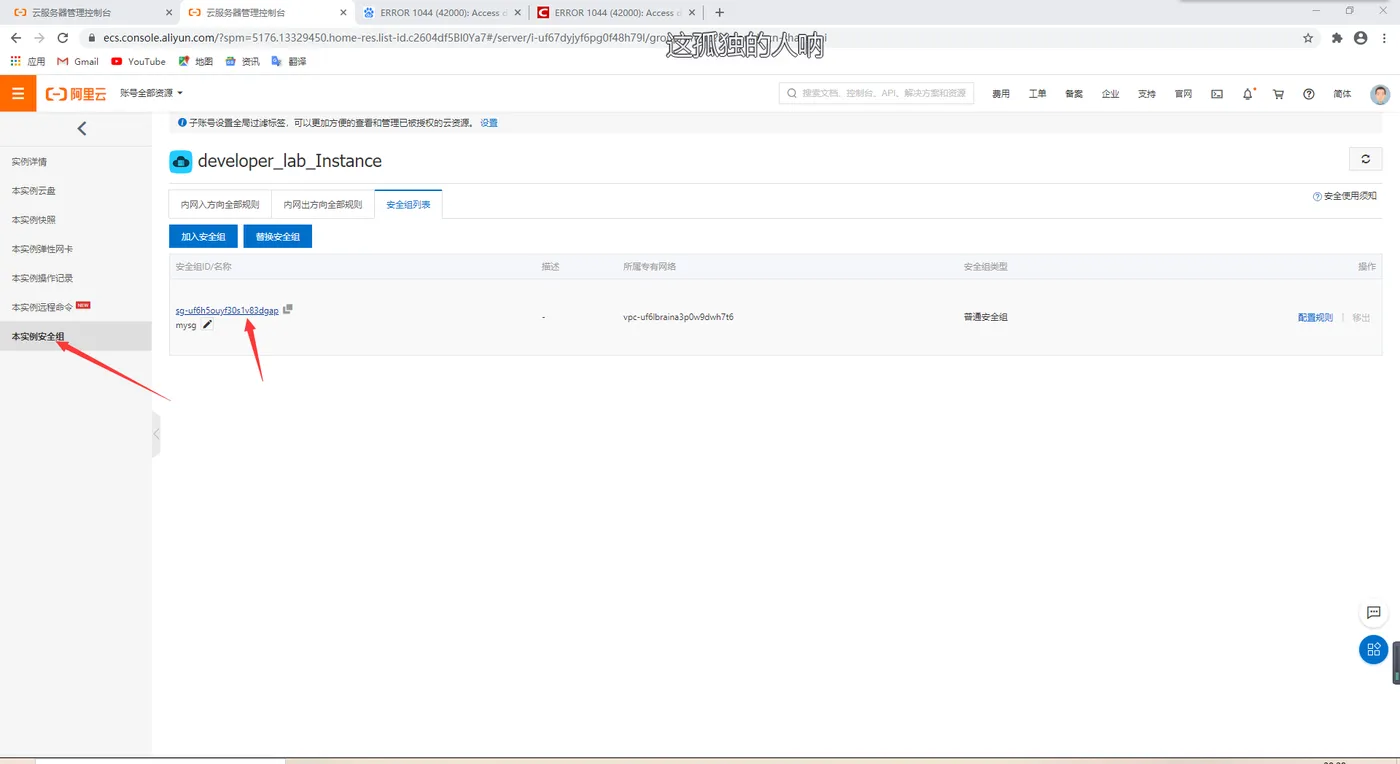Viewport: 1400px width, 764px height.
Task: Toggle the sidebar collapse handle
Action: tap(156, 434)
